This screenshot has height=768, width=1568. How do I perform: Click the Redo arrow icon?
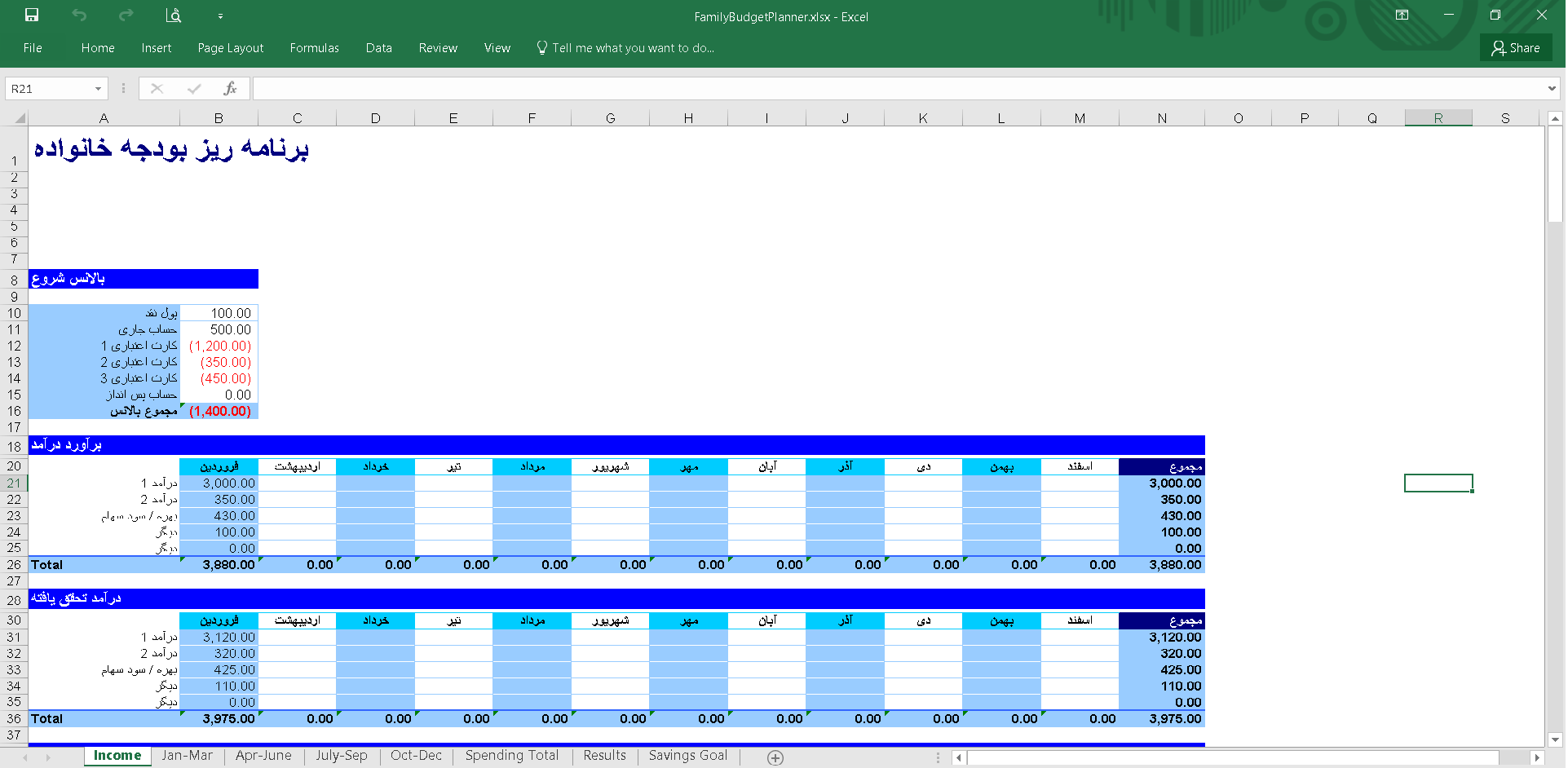[126, 15]
